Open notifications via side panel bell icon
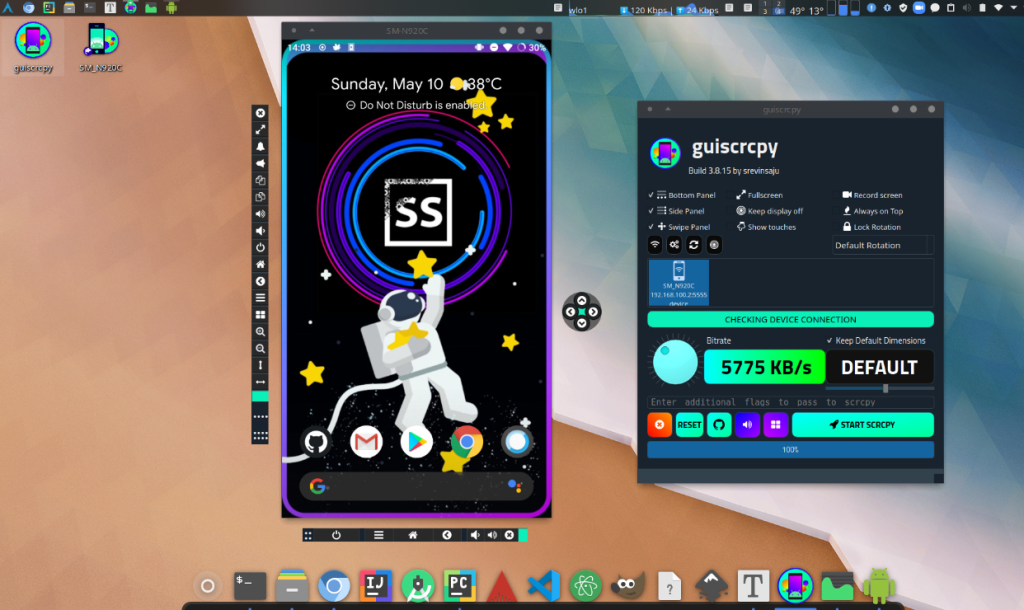Image resolution: width=1024 pixels, height=610 pixels. tap(260, 146)
